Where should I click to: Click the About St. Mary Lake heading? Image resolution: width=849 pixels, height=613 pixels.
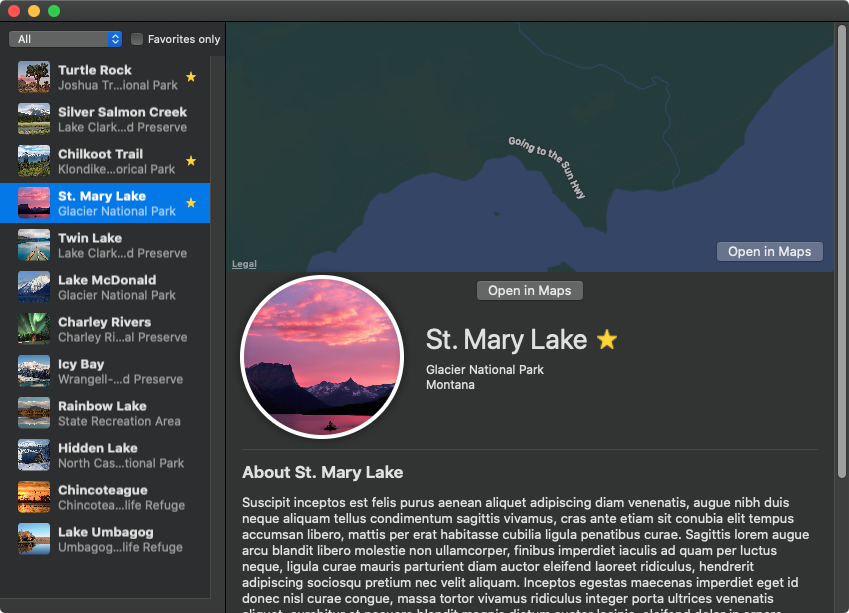pos(323,472)
